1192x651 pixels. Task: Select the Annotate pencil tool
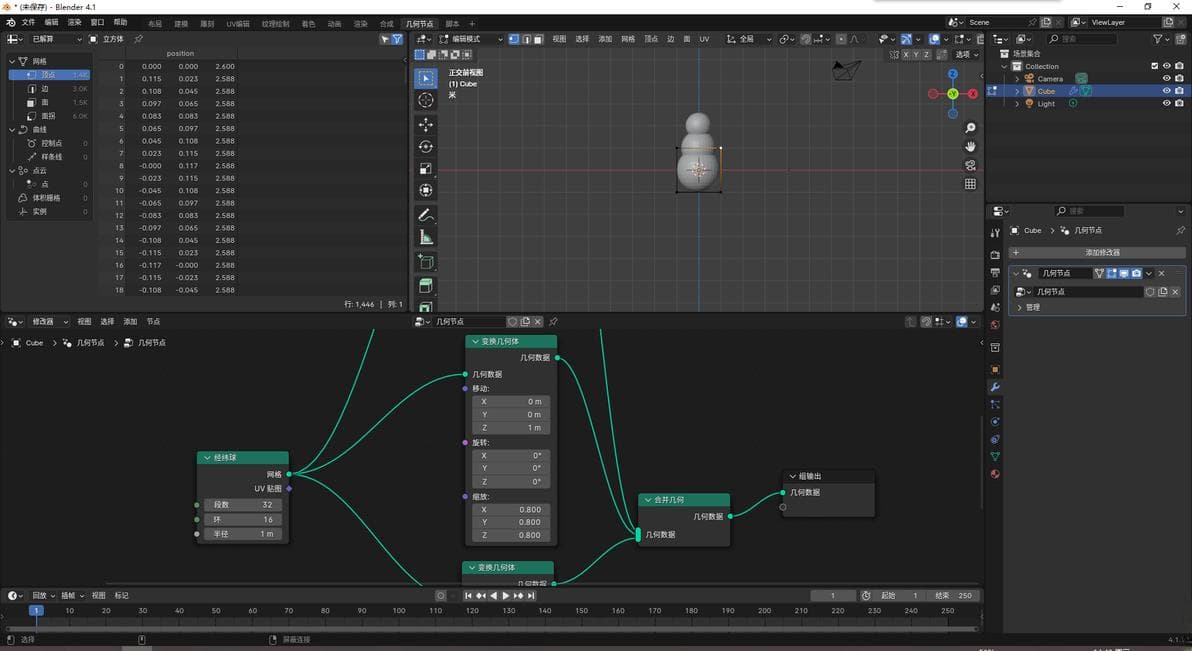coord(426,215)
